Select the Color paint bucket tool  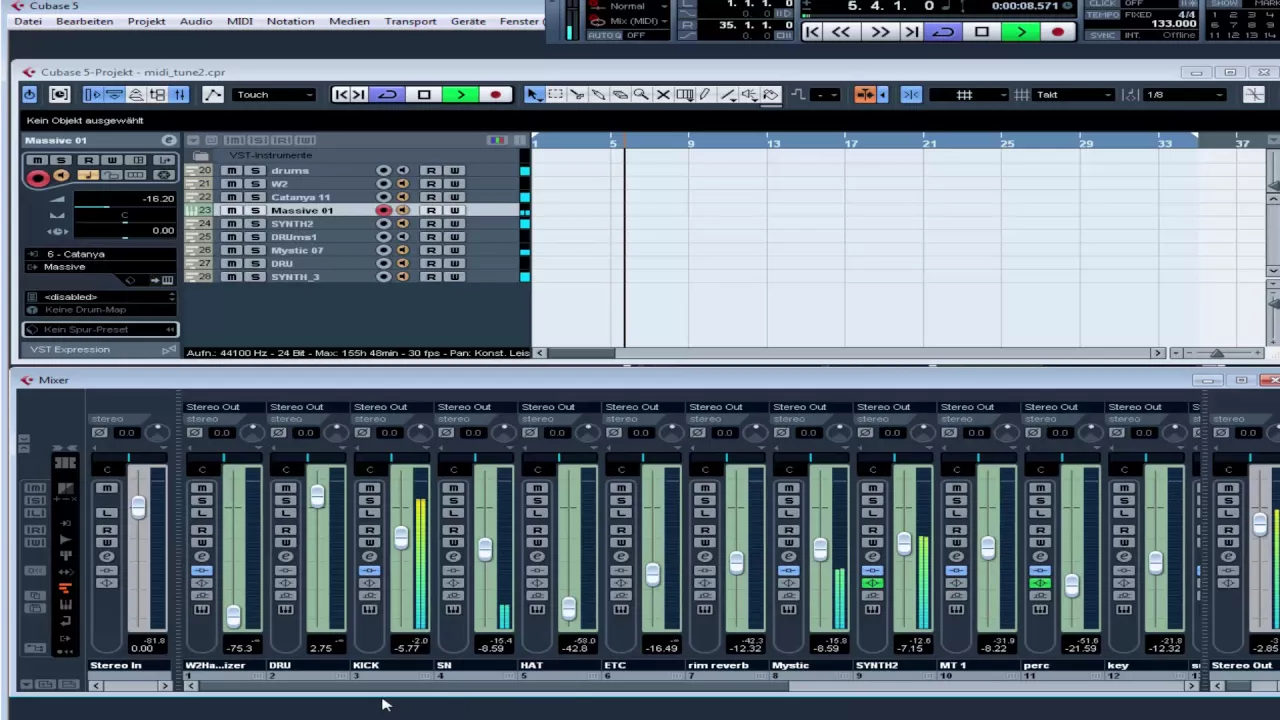pyautogui.click(x=771, y=94)
